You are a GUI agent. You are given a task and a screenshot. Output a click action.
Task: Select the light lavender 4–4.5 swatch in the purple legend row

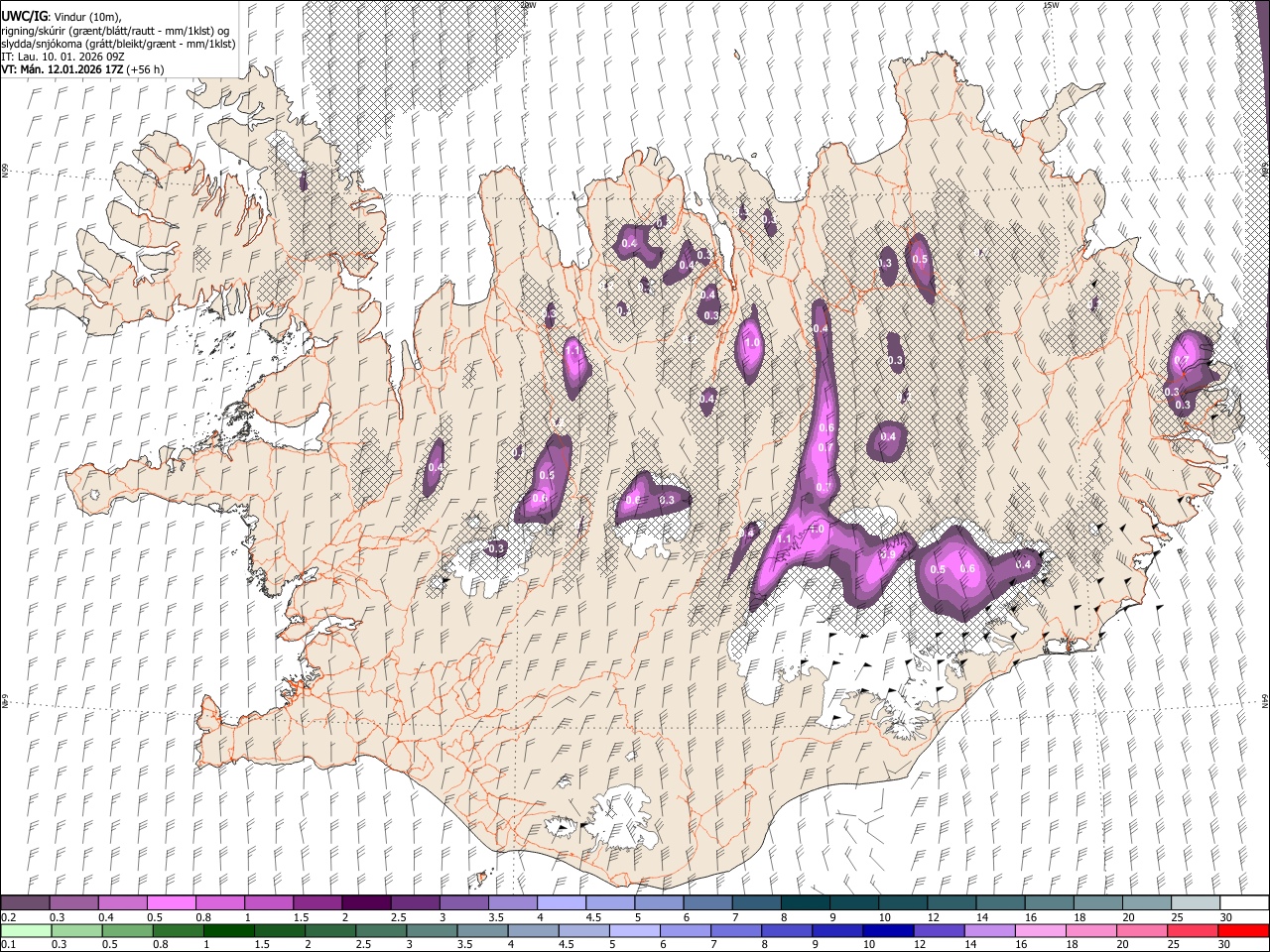tap(562, 902)
